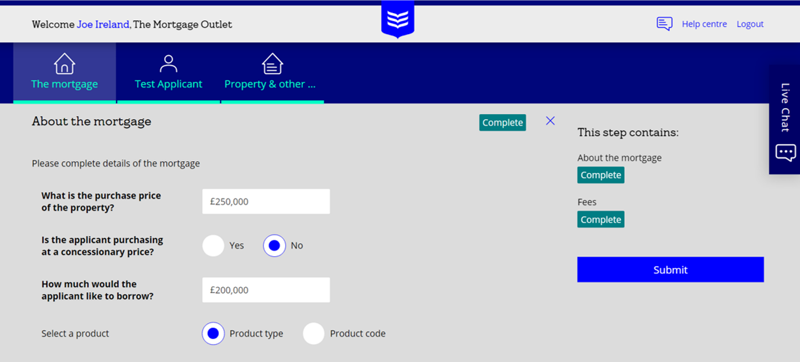This screenshot has height=362, width=800.
Task: Choose the Product code radio option
Action: click(314, 333)
